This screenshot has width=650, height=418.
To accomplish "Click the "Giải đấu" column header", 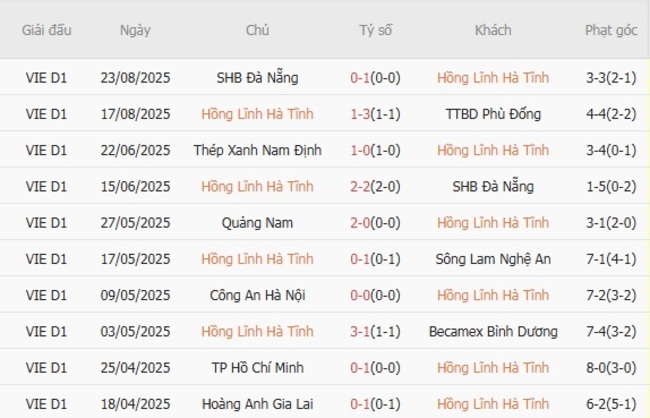I will (47, 30).
